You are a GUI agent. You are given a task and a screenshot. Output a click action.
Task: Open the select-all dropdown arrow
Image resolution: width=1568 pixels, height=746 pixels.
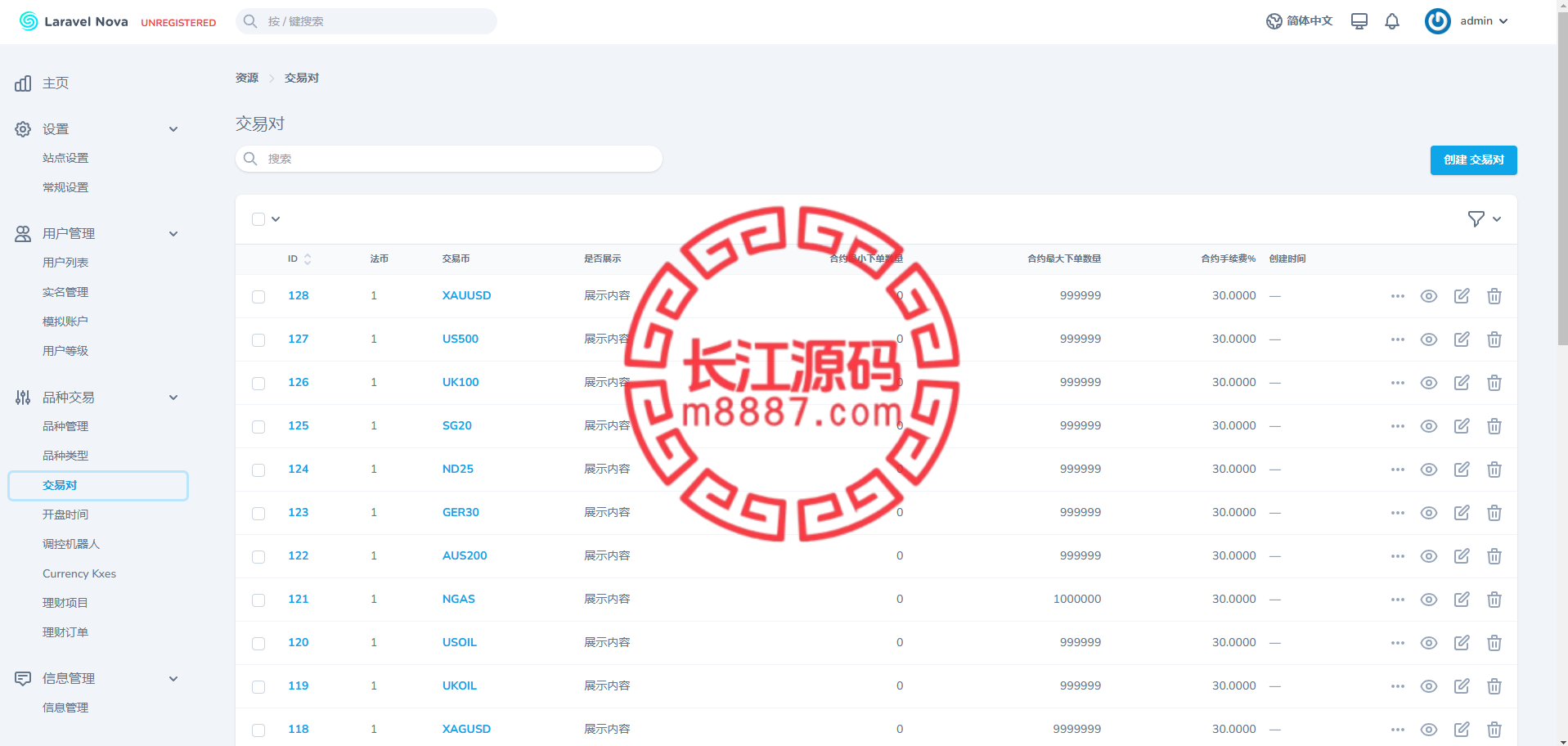[x=276, y=219]
